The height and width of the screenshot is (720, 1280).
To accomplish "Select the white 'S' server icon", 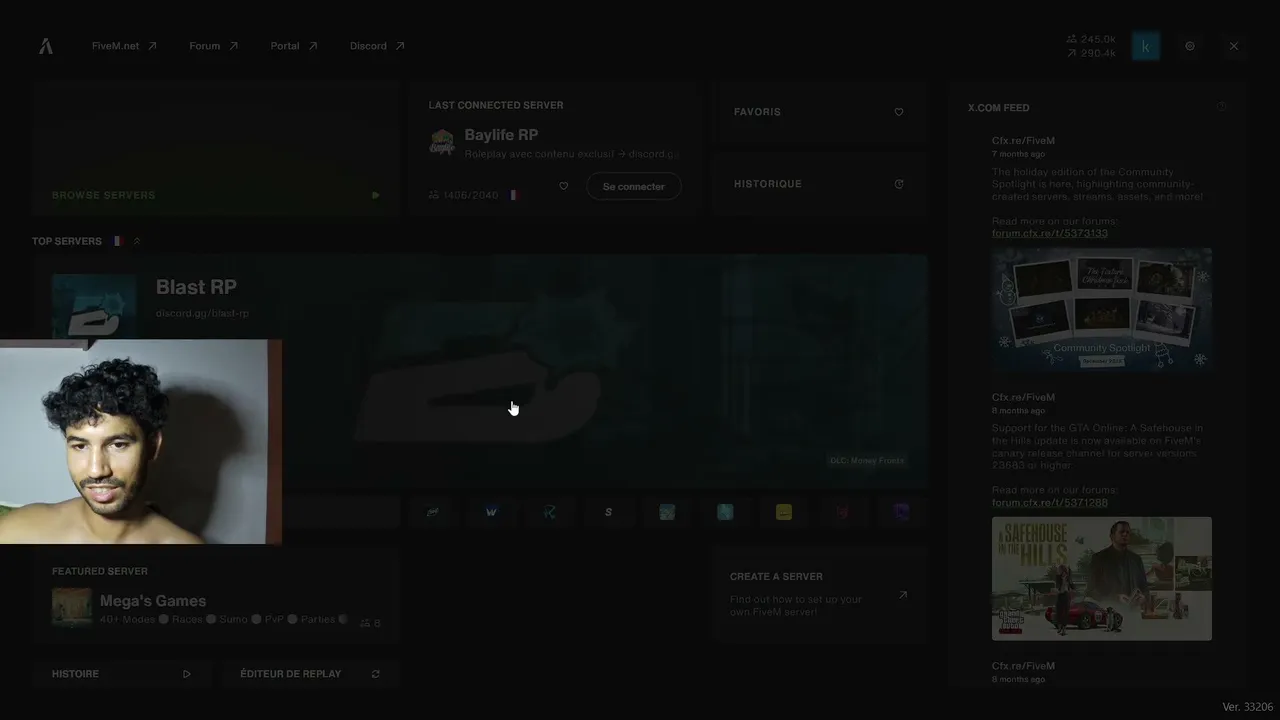I will [608, 512].
